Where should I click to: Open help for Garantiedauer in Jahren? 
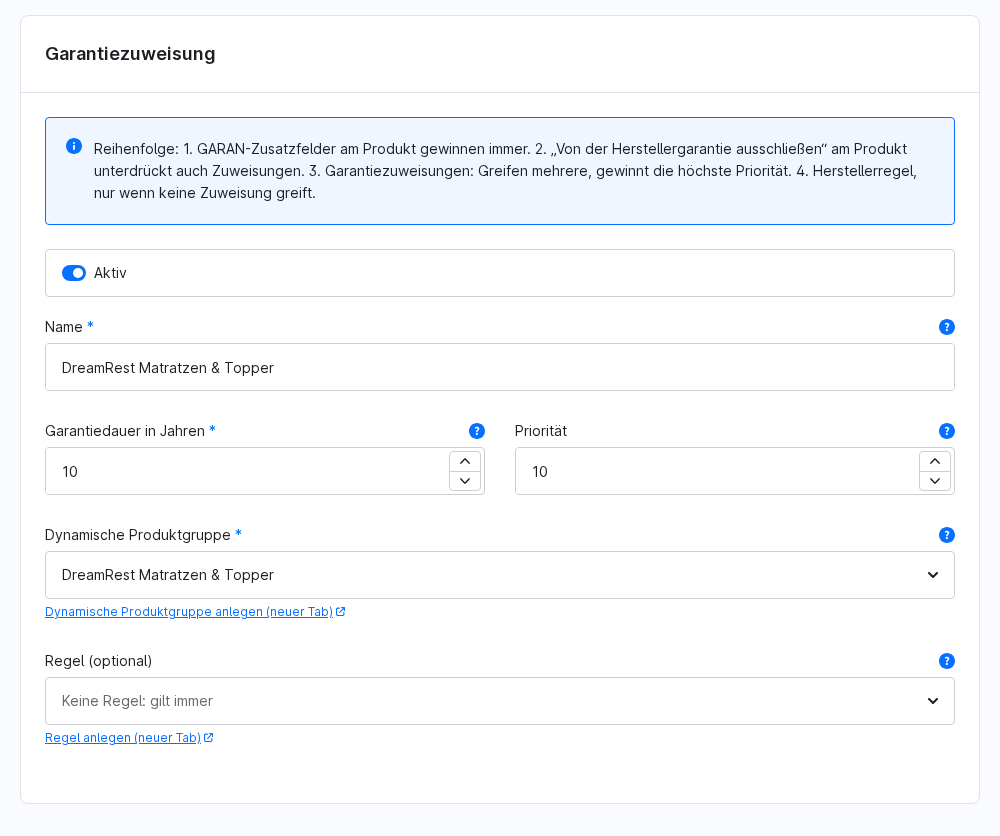(476, 431)
